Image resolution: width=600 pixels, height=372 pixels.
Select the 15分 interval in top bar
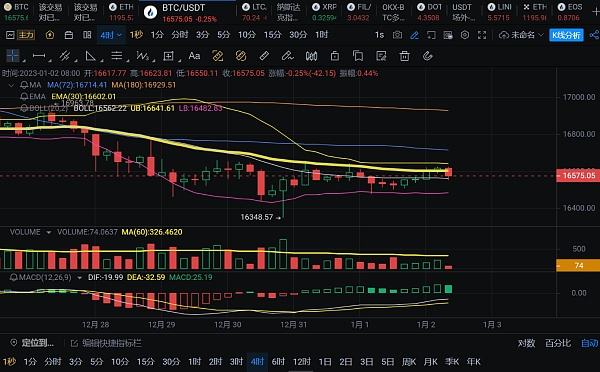pos(272,35)
